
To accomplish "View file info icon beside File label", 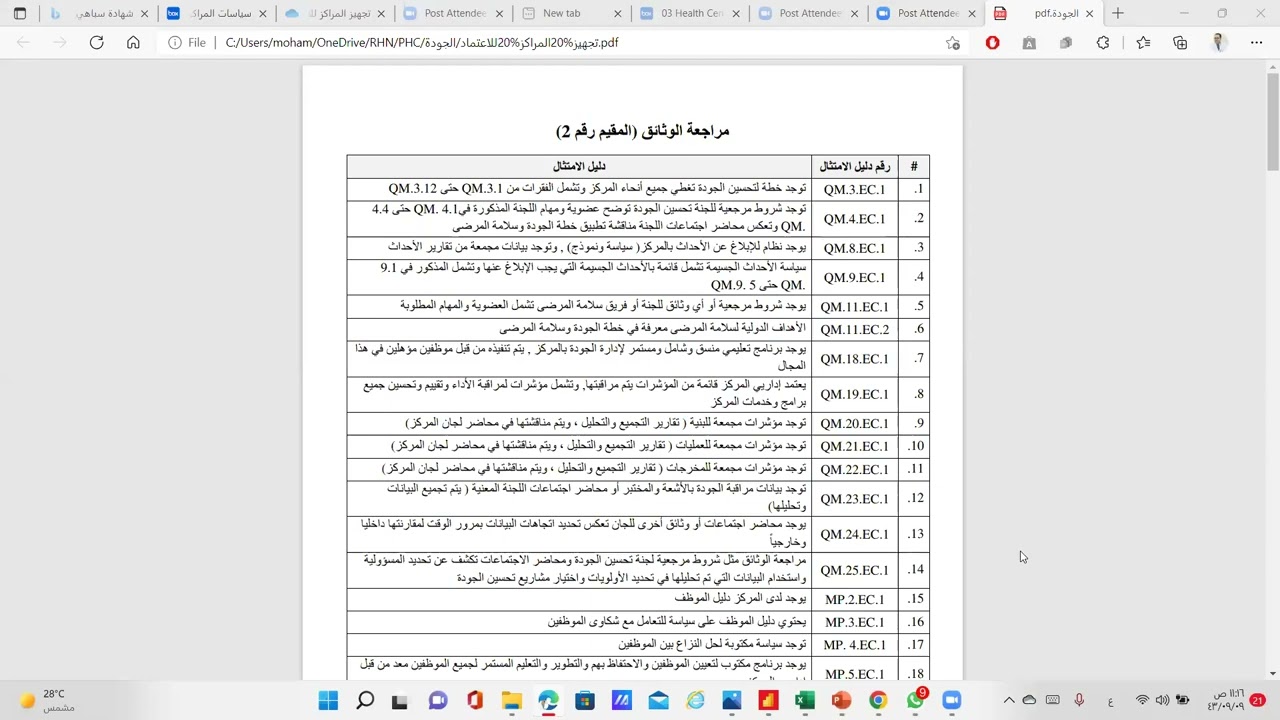I will click(175, 43).
